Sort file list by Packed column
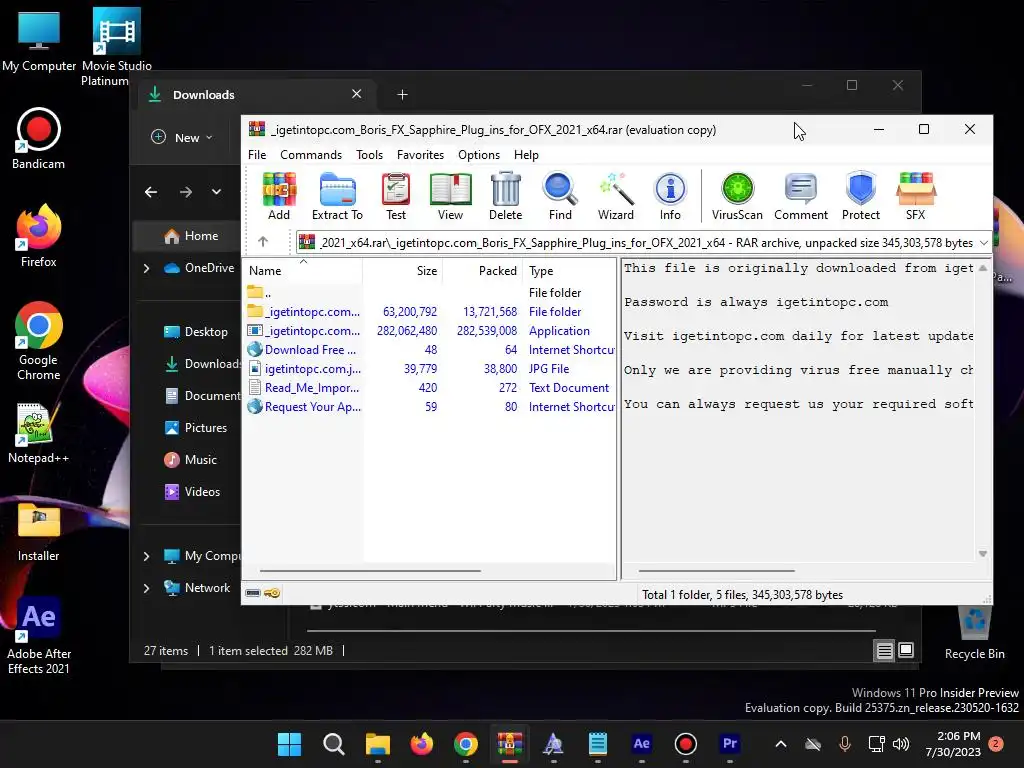The image size is (1024, 768). point(483,270)
